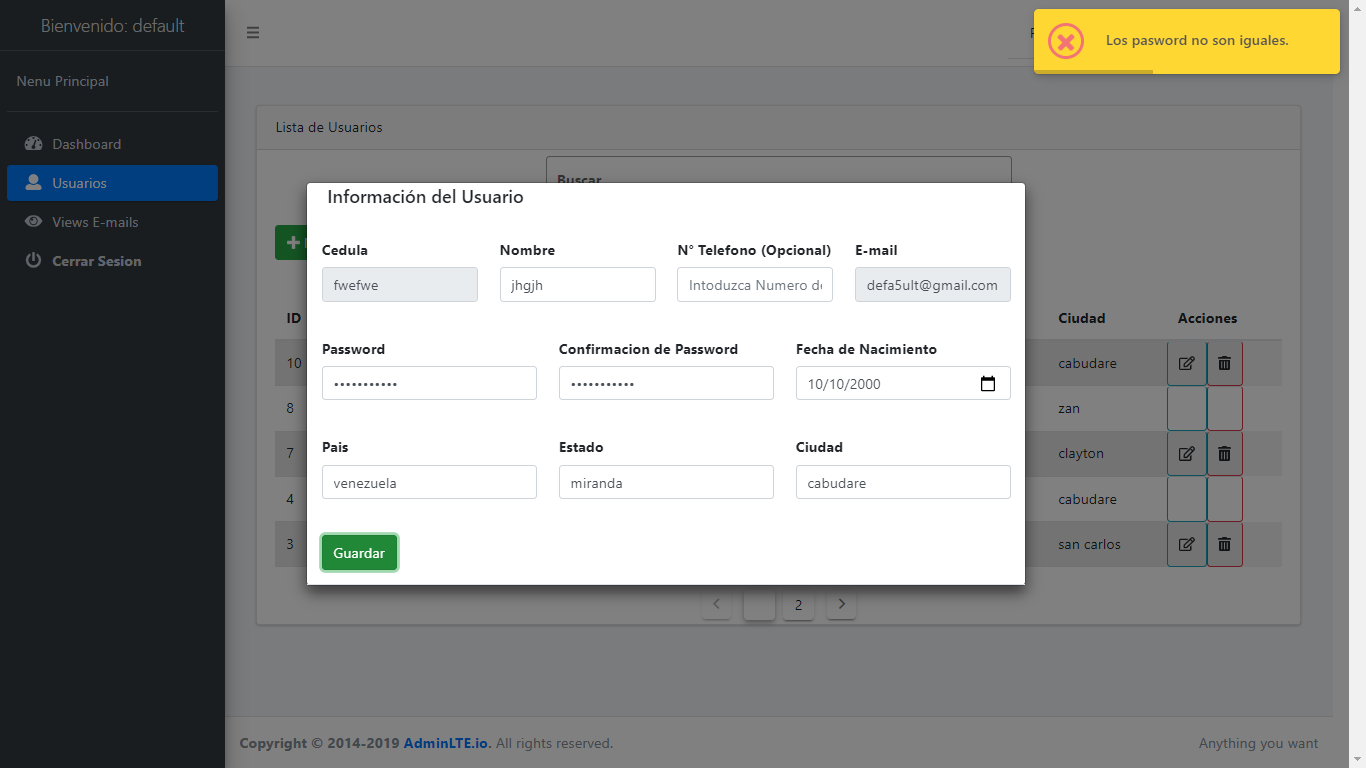This screenshot has height=768, width=1366.
Task: Focus the Nombre field containing jhgjh
Action: point(578,284)
